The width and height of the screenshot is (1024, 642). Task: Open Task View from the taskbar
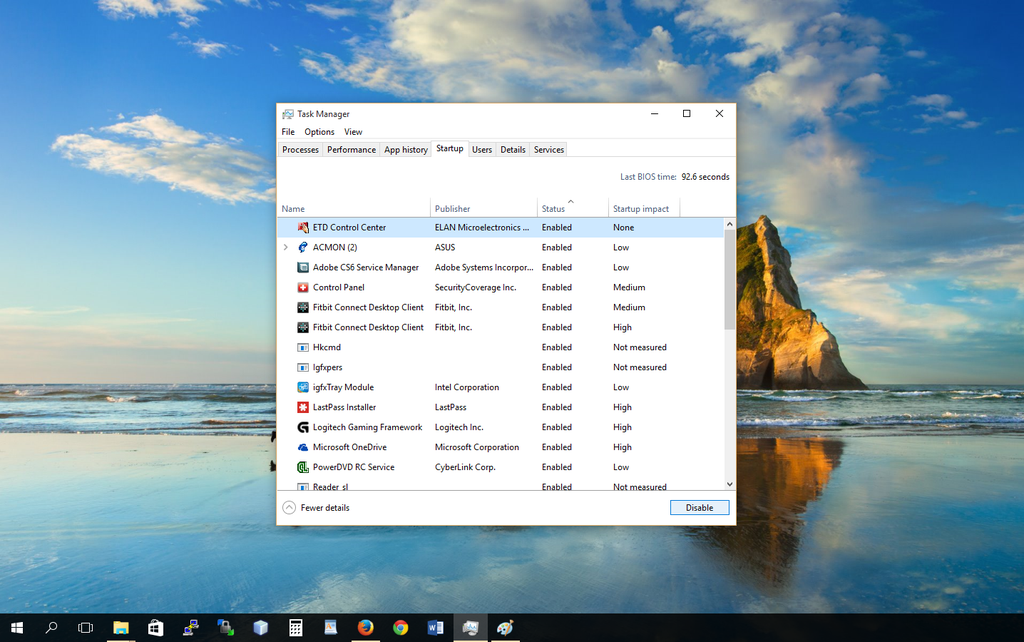pyautogui.click(x=86, y=628)
